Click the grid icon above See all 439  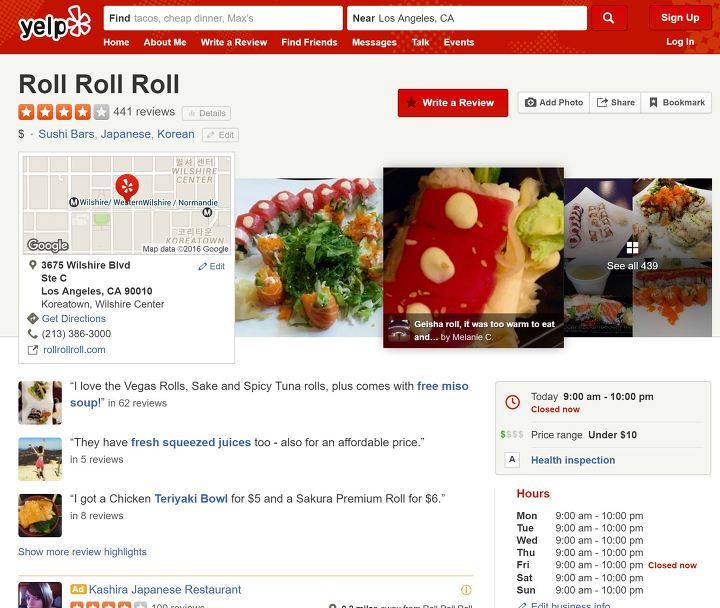[632, 248]
